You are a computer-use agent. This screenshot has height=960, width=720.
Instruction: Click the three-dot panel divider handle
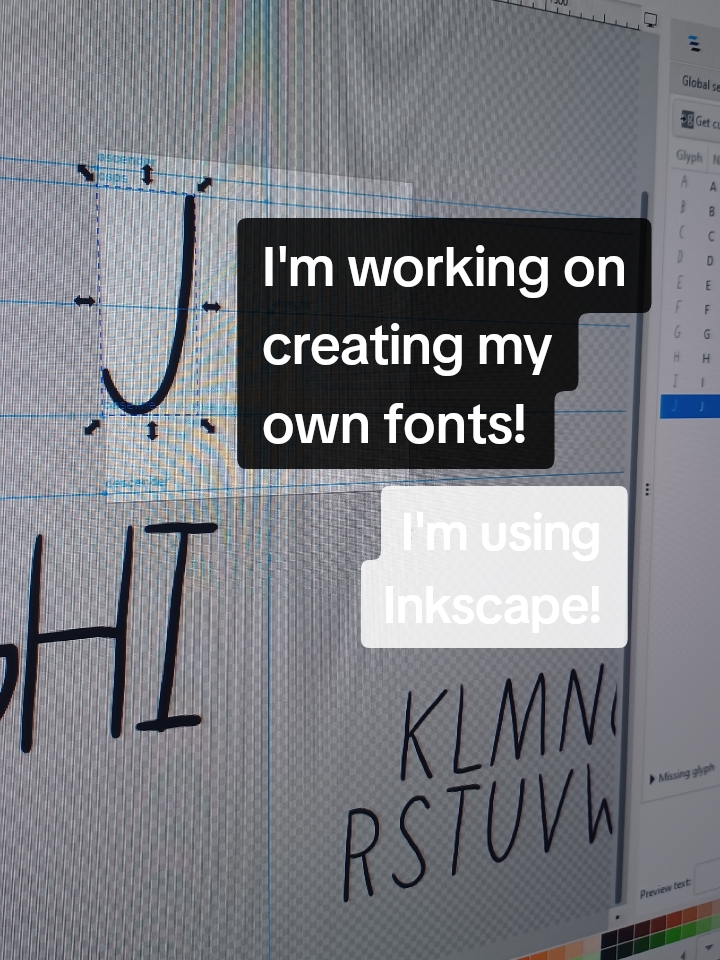(647, 490)
